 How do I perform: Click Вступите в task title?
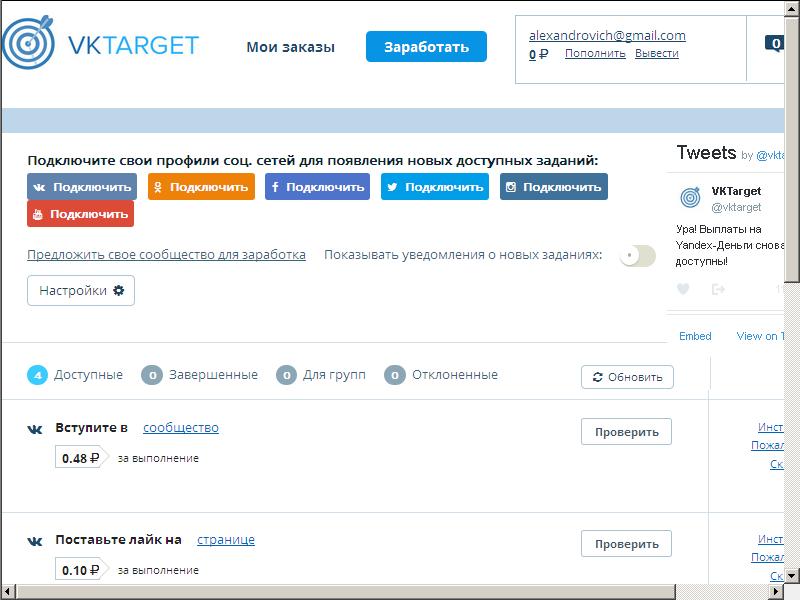(x=91, y=428)
